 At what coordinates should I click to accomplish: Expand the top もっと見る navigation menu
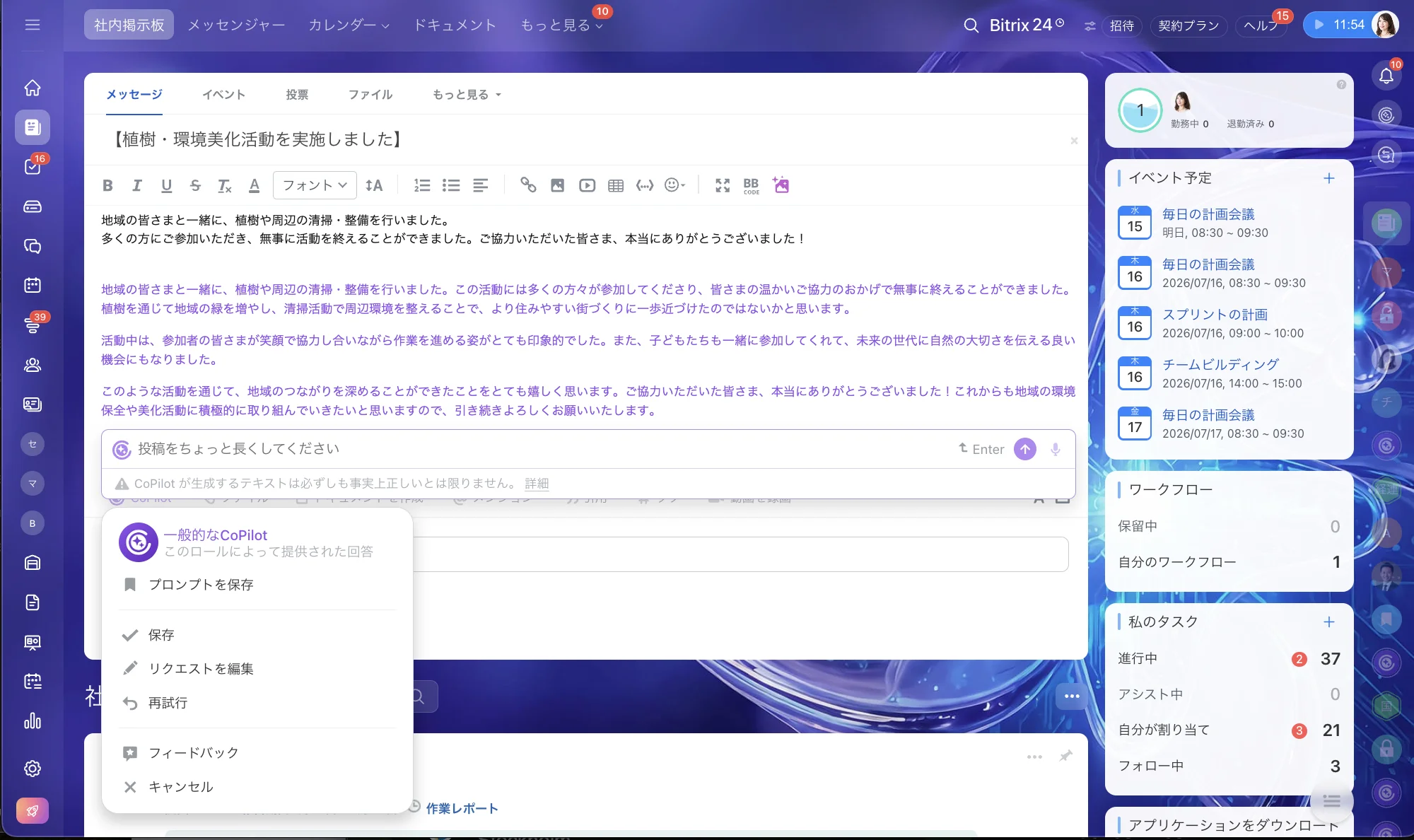[562, 25]
